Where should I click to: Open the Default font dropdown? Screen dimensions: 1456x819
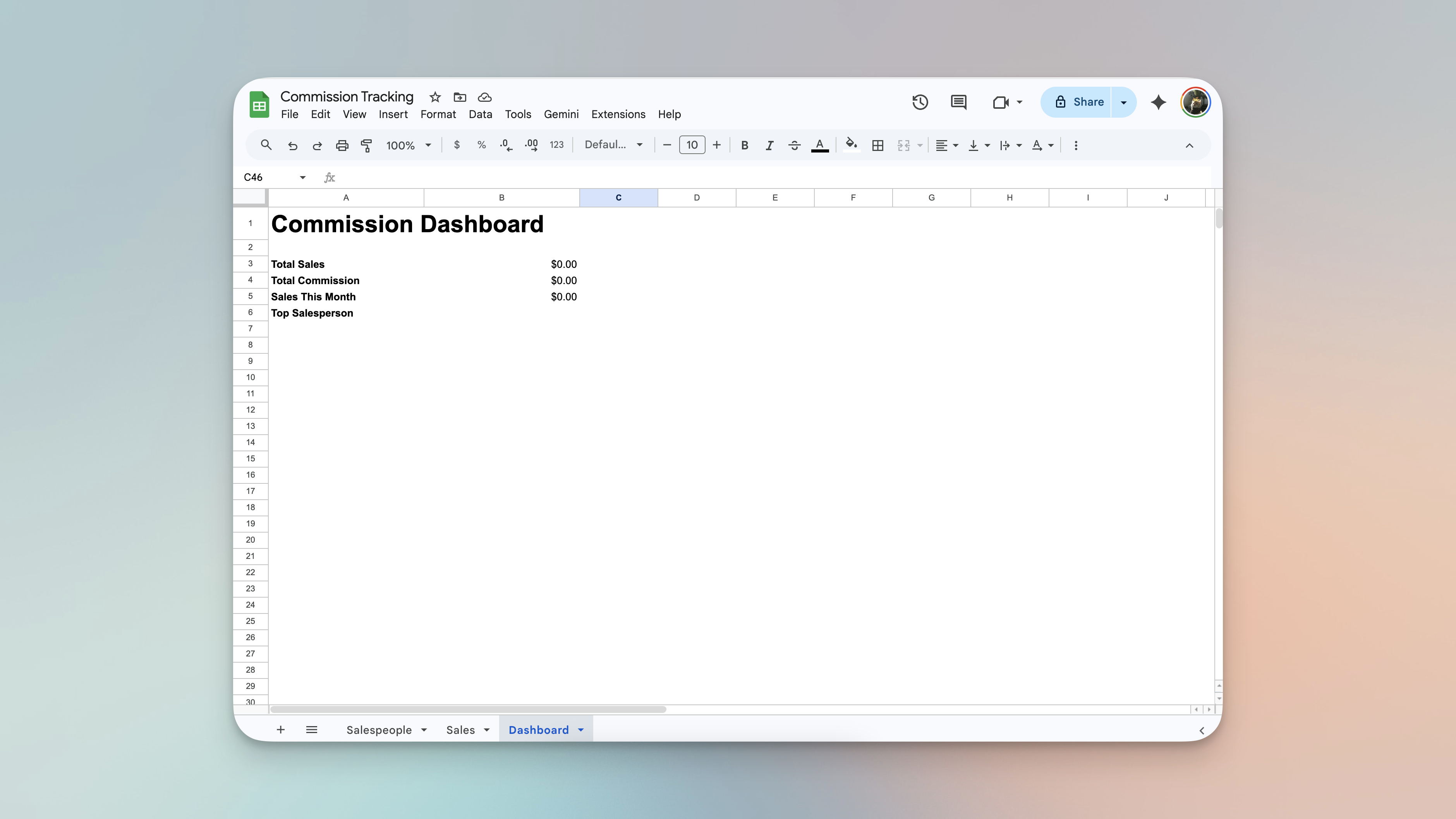coord(613,145)
